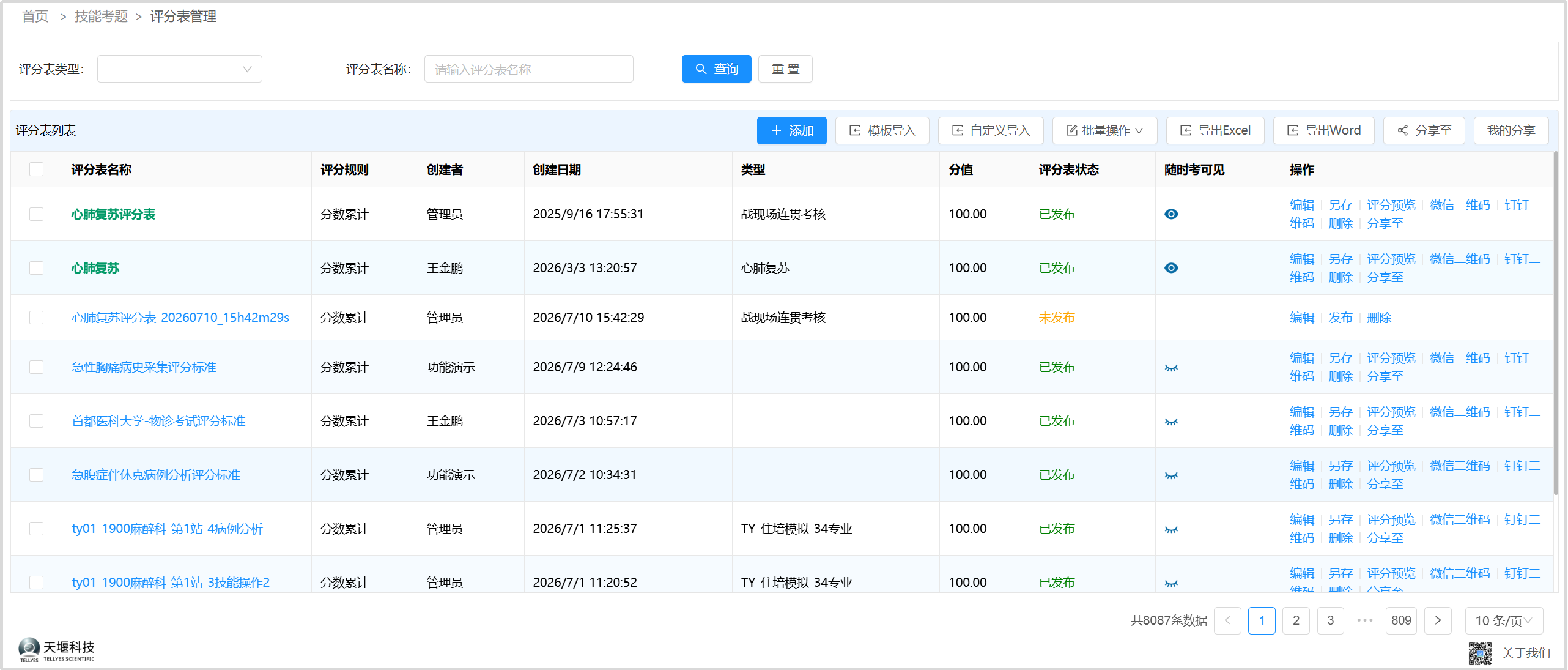
Task: Click the 分享至 toolbar button
Action: pyautogui.click(x=1424, y=130)
